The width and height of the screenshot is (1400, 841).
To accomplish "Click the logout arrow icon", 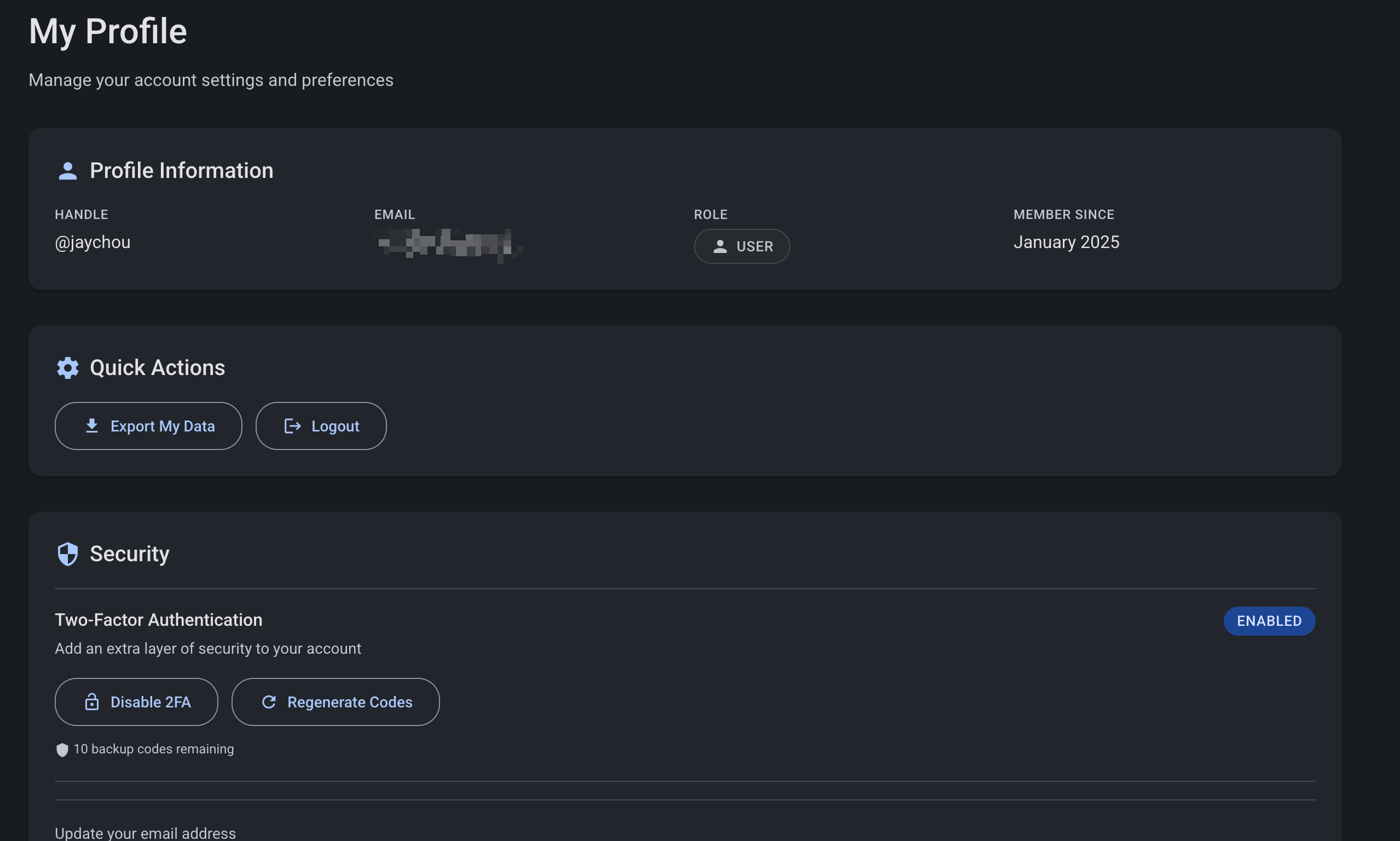I will click(x=292, y=425).
